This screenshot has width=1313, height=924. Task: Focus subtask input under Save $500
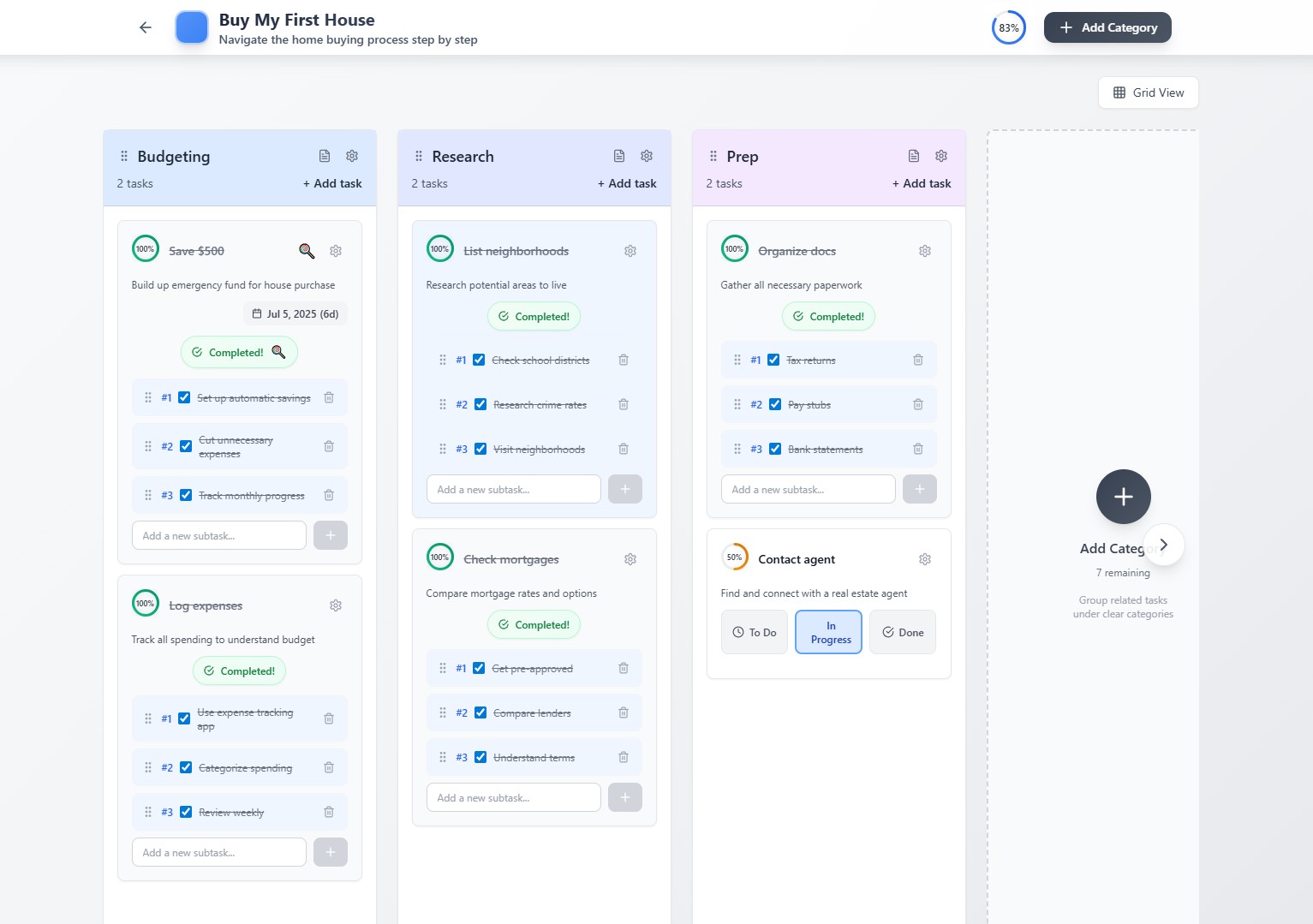[x=219, y=535]
